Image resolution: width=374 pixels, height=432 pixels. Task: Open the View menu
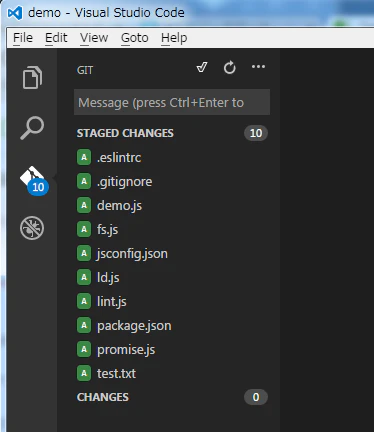pyautogui.click(x=94, y=38)
